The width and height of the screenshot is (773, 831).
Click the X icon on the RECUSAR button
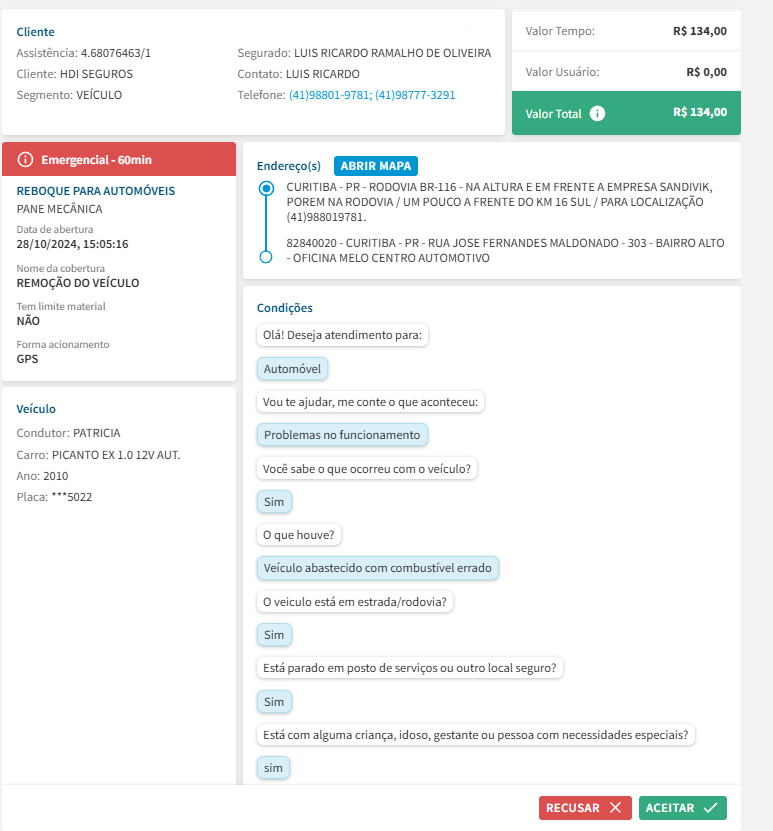click(615, 808)
